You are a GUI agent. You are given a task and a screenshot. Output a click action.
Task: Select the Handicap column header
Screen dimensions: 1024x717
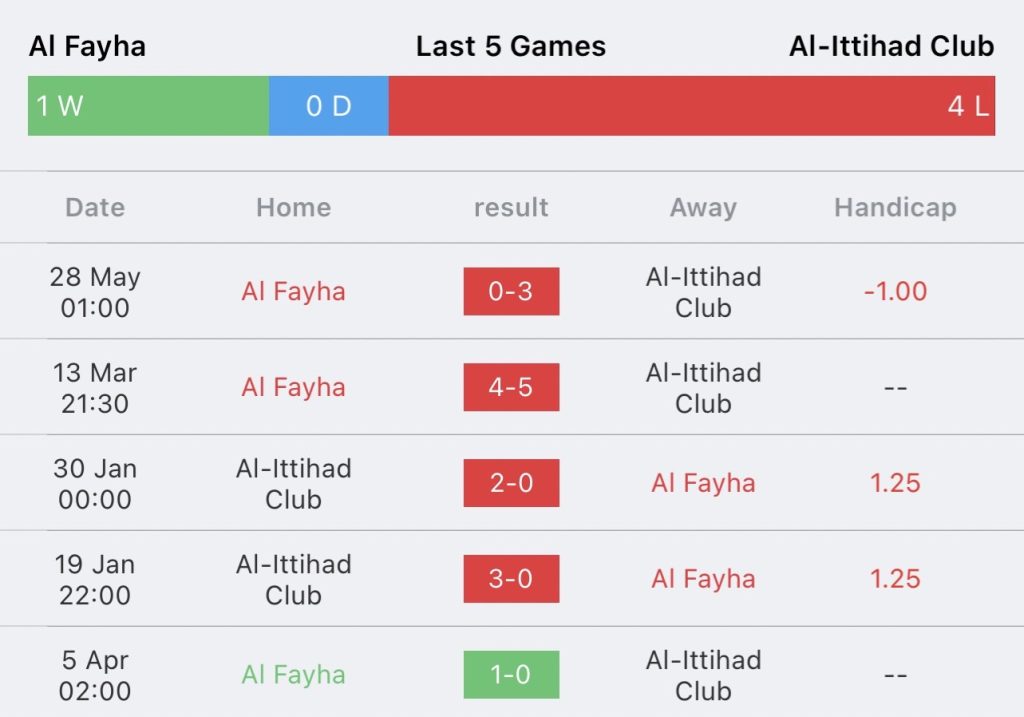[895, 208]
